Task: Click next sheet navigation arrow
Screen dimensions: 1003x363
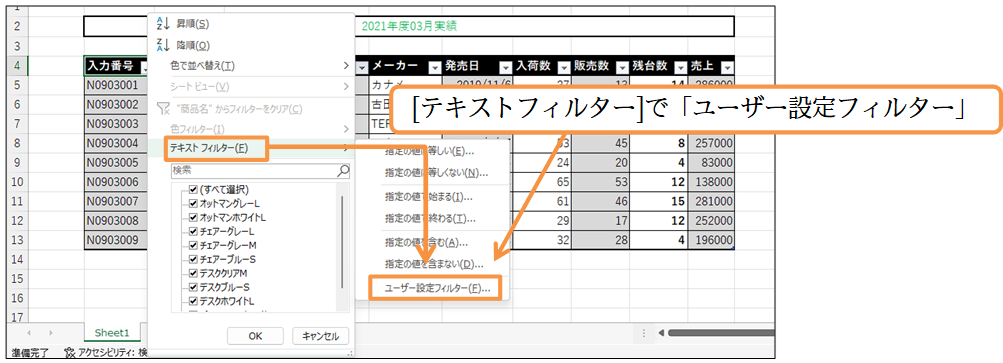Action: click(x=51, y=333)
